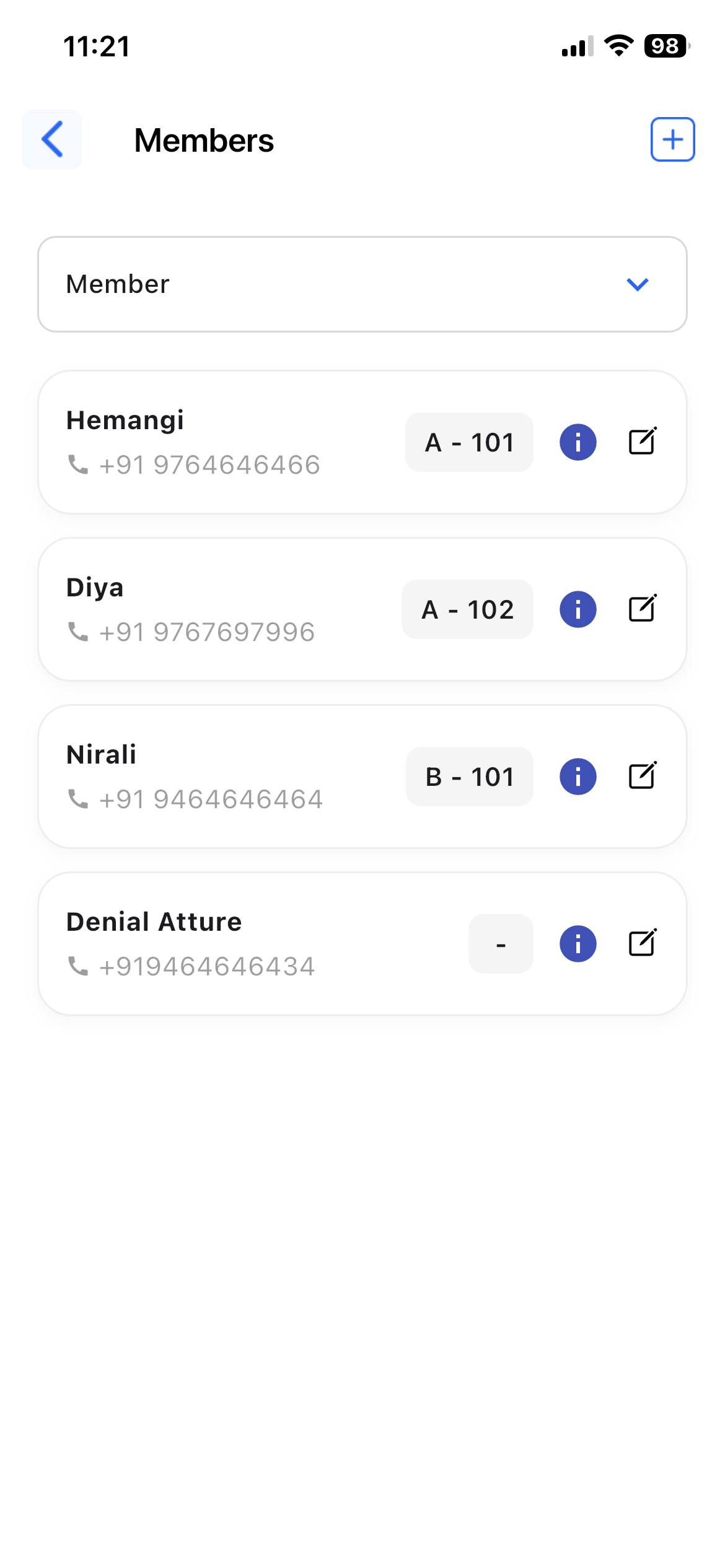The image size is (725, 1568).
Task: Show info for Diya
Action: tap(578, 609)
